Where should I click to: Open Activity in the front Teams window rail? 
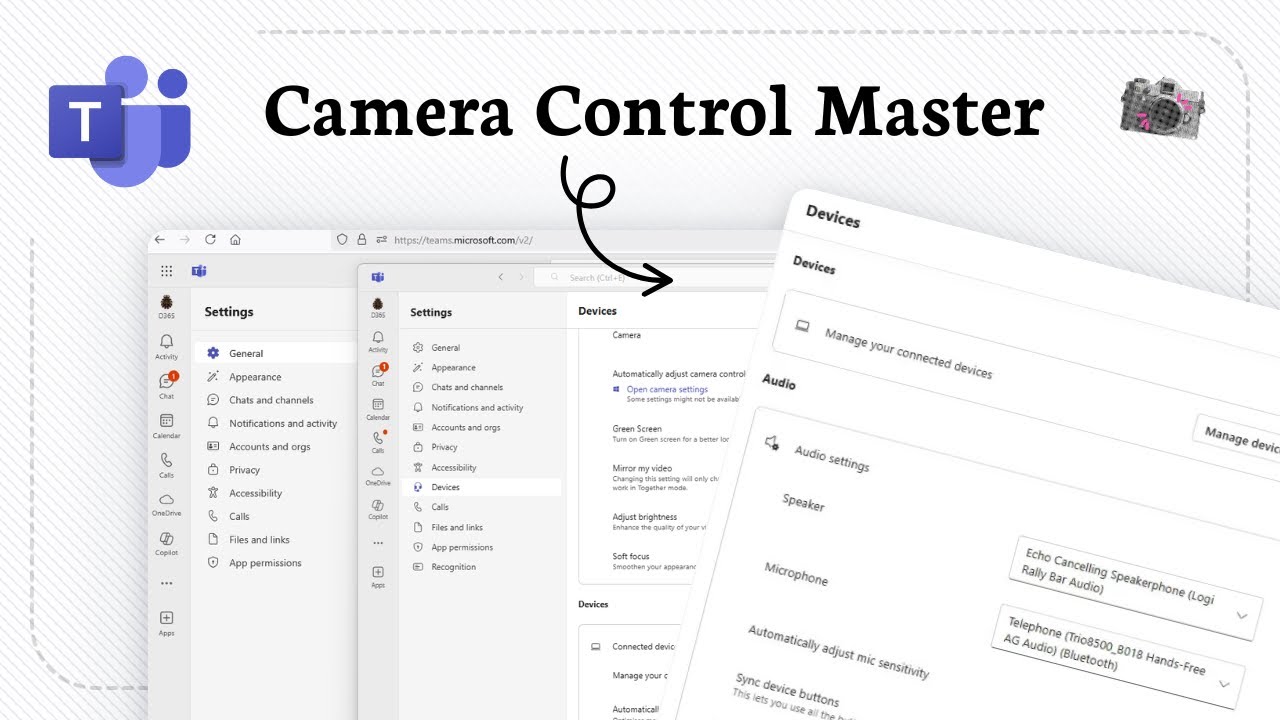(378, 341)
